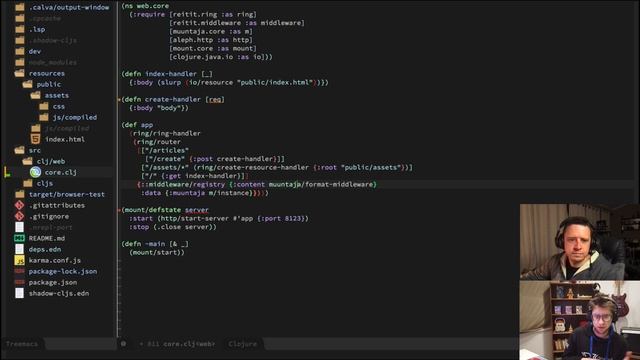Open deps.edn file

(x=45, y=249)
